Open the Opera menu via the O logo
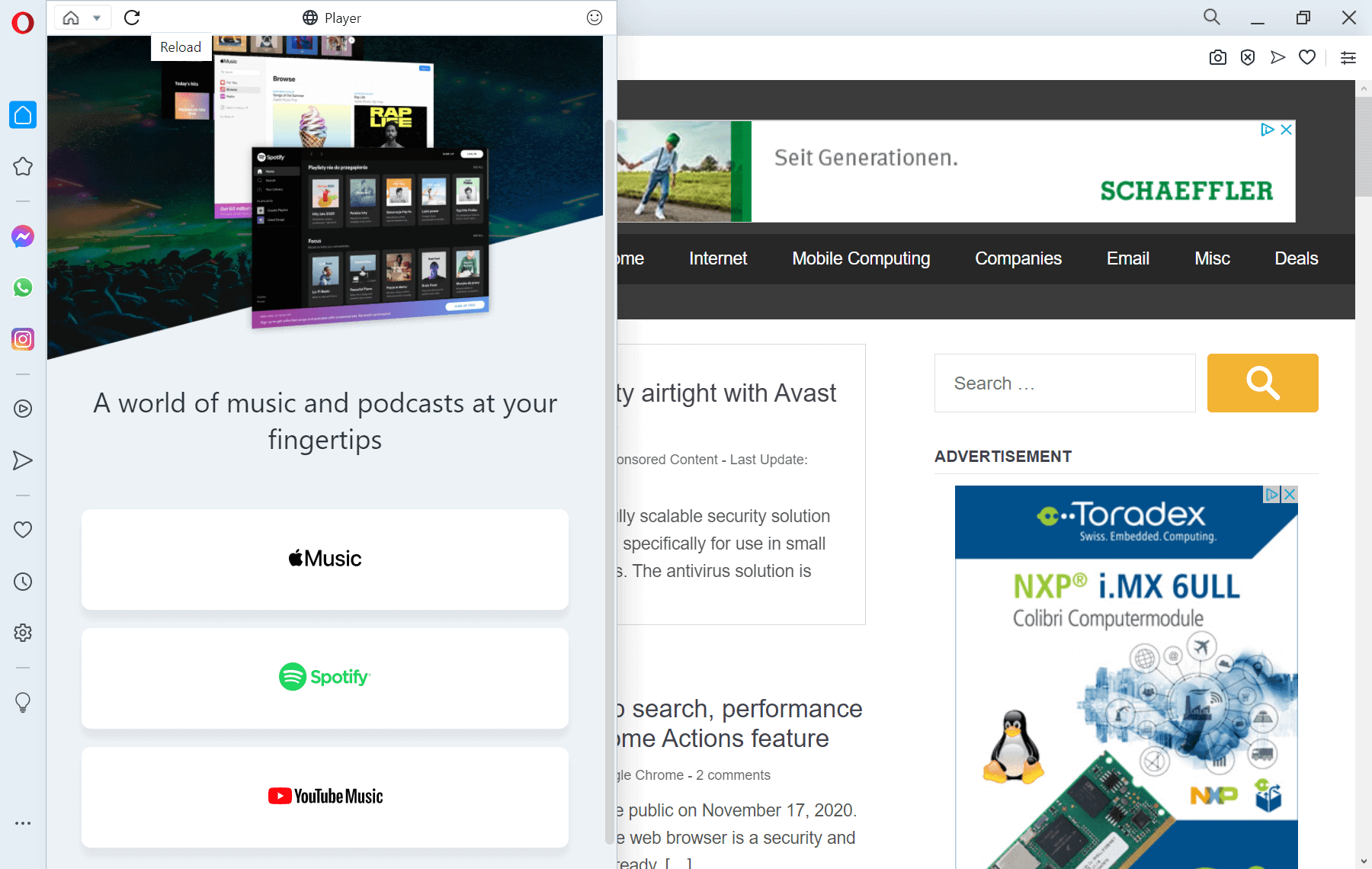 coord(22,23)
